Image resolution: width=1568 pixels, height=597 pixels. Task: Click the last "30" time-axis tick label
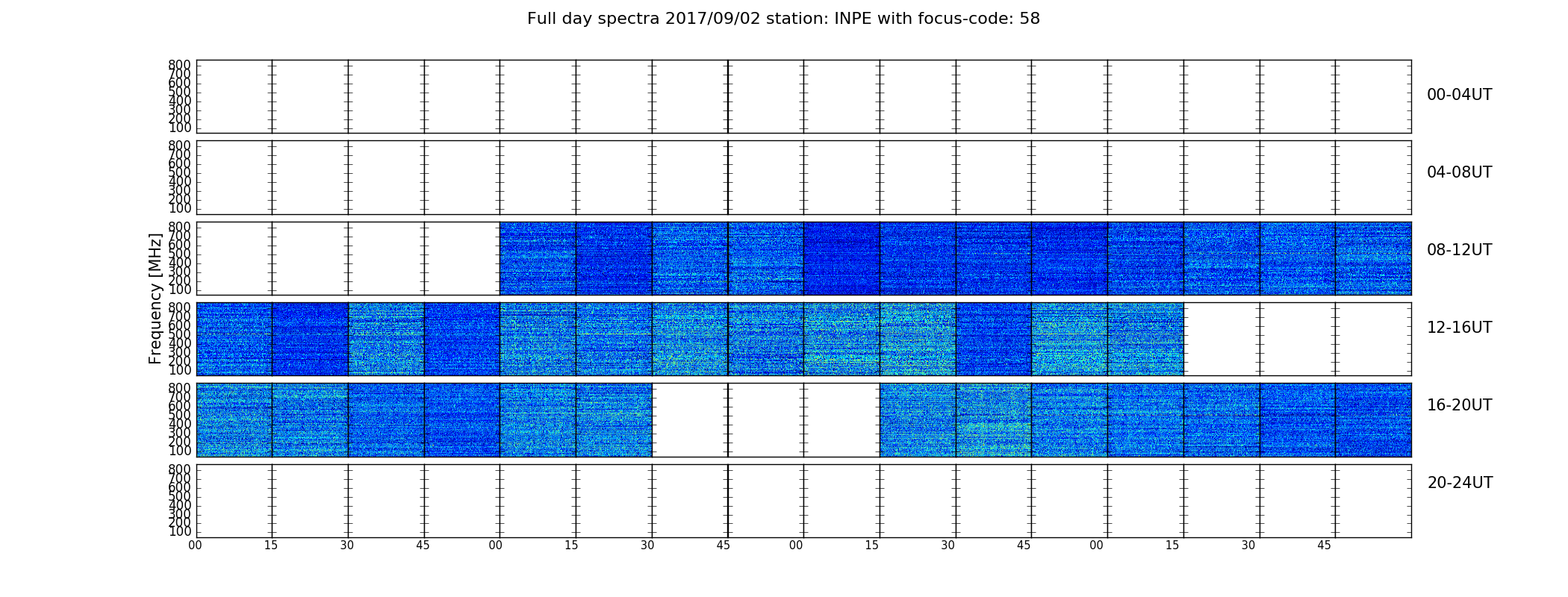pos(1248,546)
